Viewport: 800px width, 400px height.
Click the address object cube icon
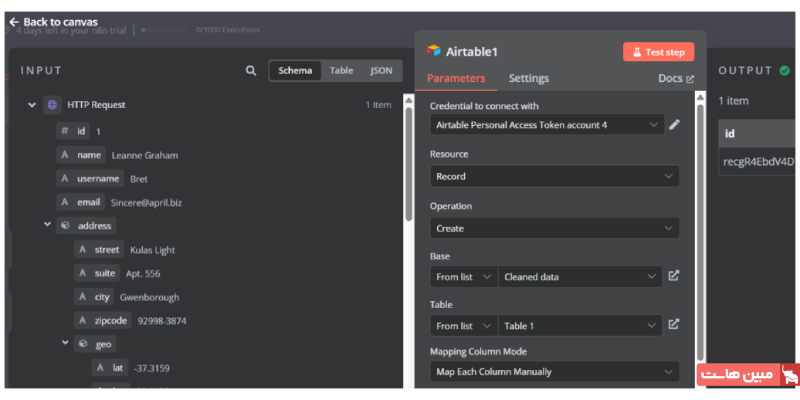point(66,226)
